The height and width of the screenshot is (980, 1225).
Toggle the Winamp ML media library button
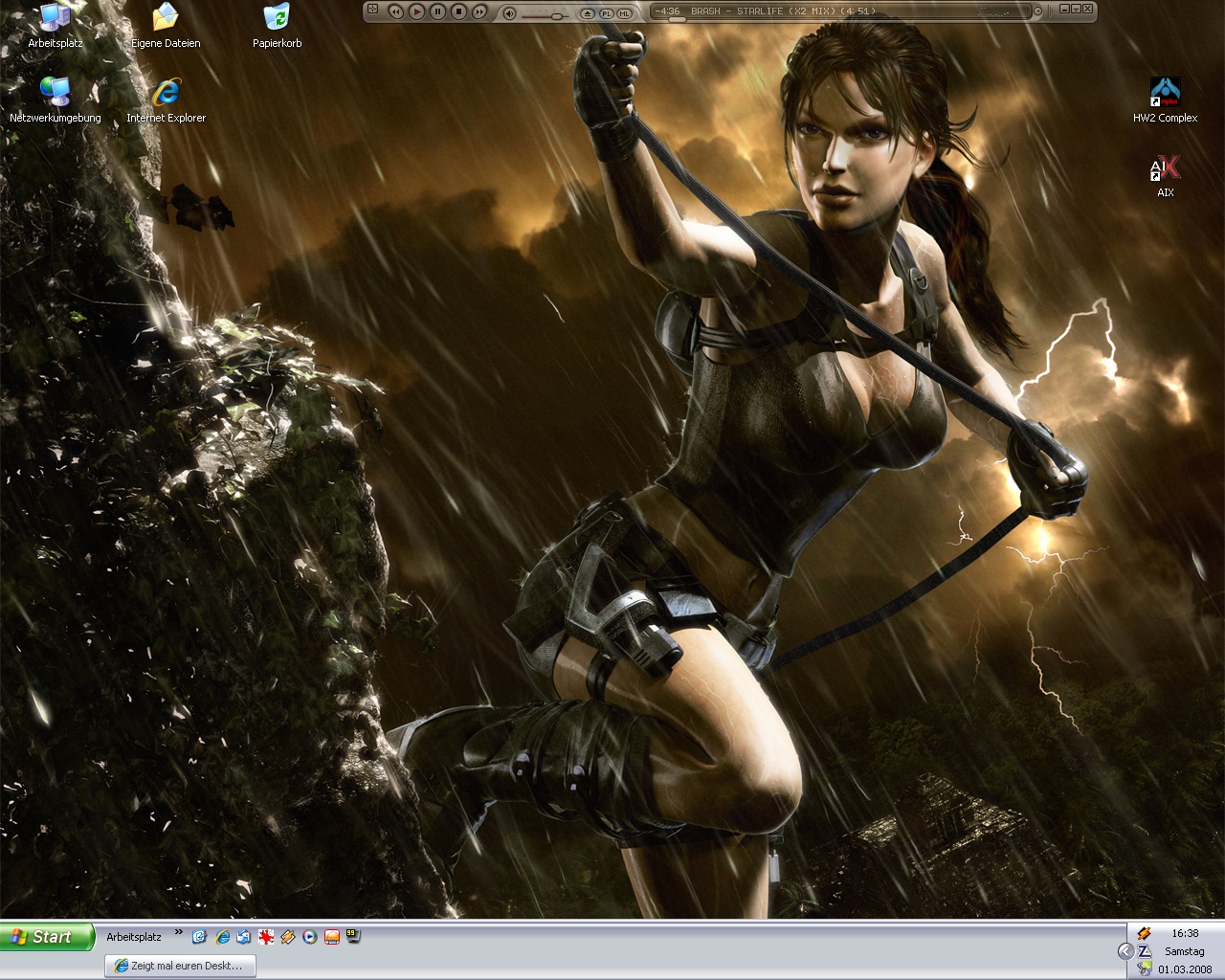624,13
